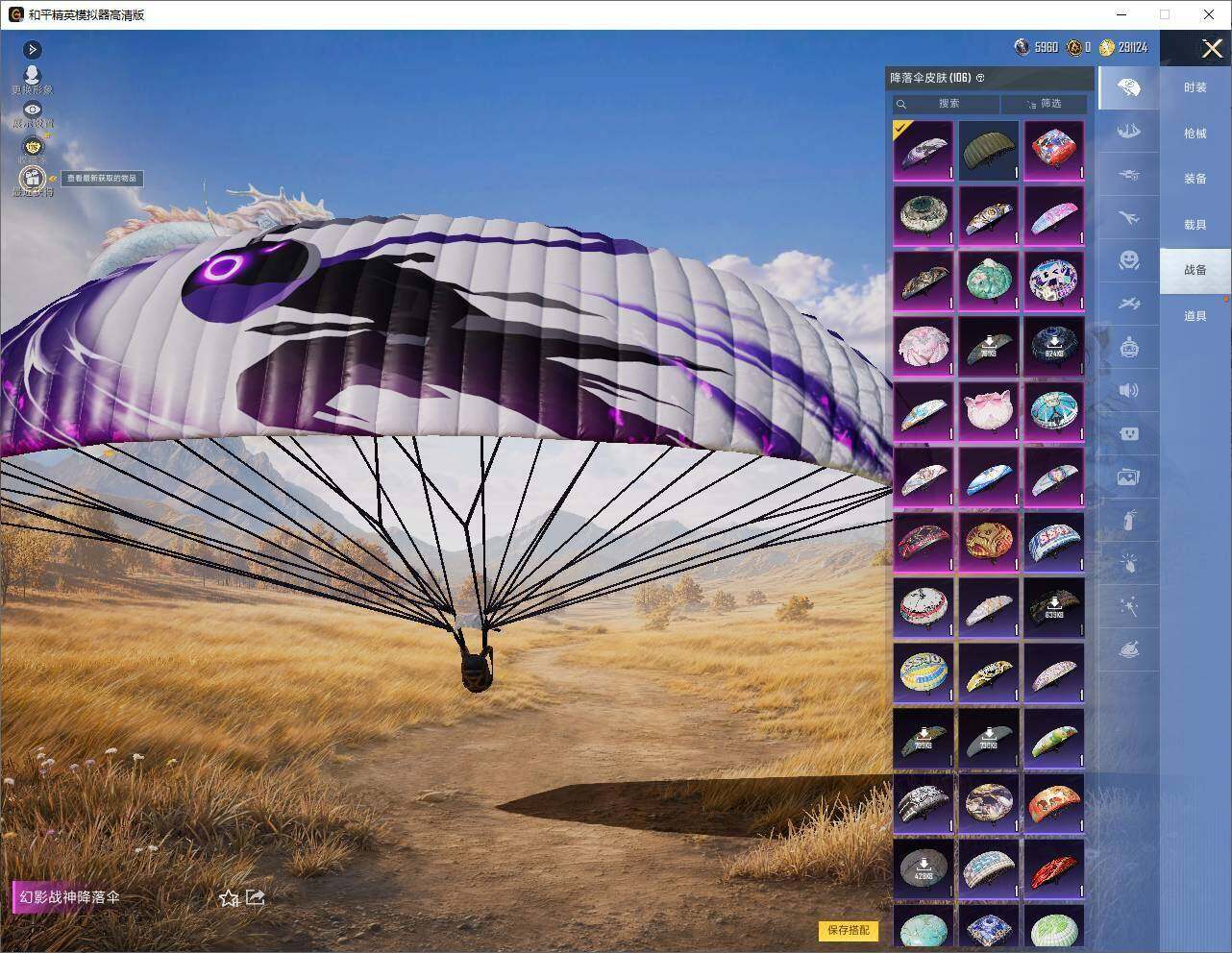
Task: Select the red comic parachute thumbnail
Action: (1054, 150)
